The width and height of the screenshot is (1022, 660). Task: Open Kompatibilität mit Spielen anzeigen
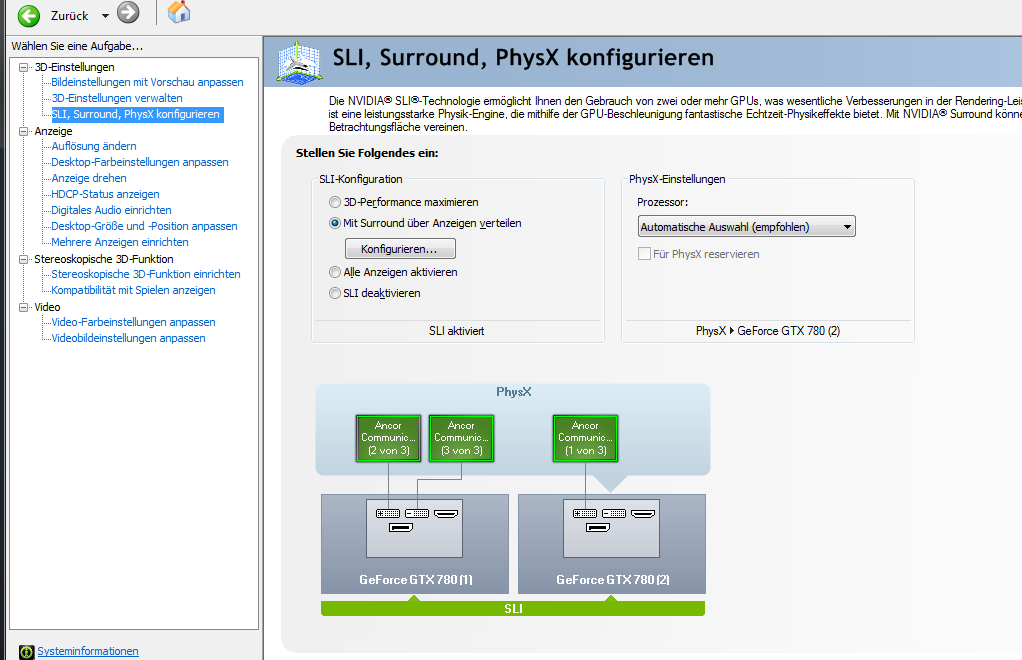point(133,290)
